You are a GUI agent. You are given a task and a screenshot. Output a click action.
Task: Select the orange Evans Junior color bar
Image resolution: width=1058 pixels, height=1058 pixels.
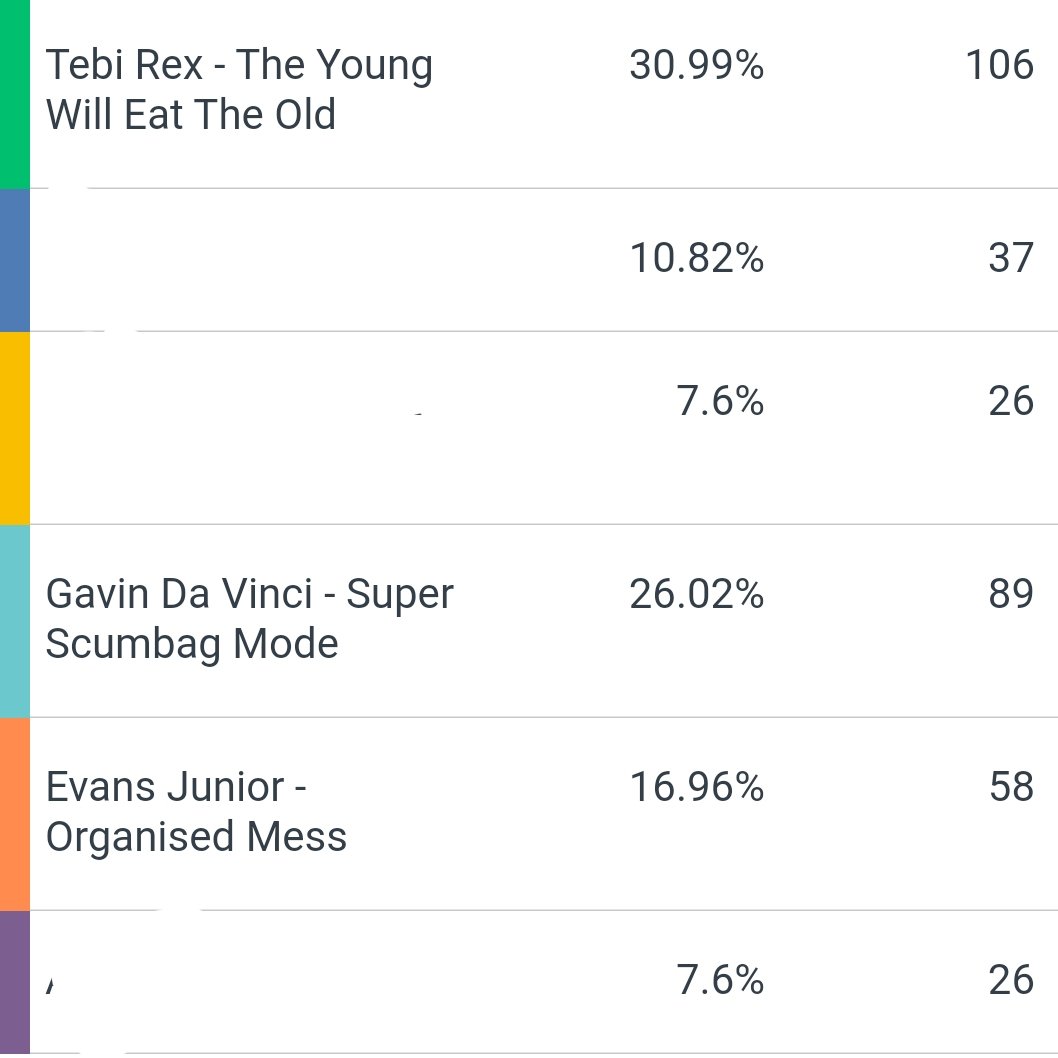click(x=15, y=814)
